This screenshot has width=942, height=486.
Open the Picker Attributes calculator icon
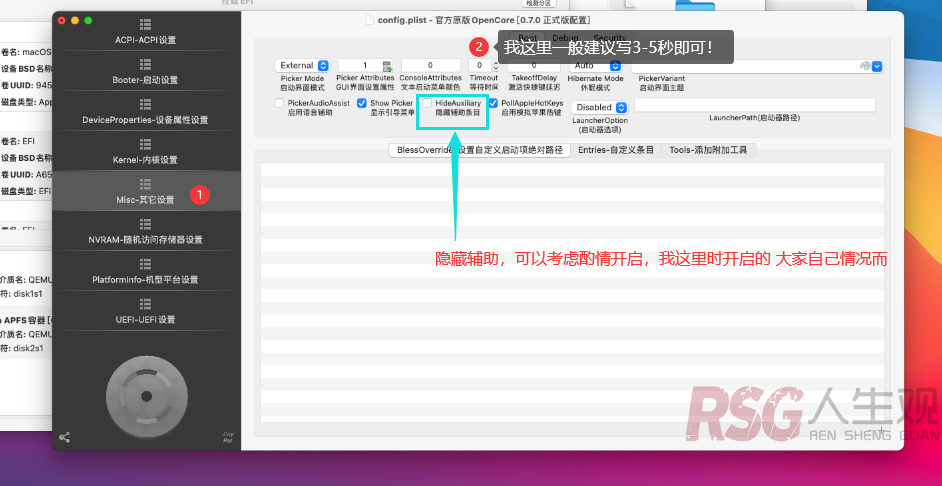tap(387, 65)
